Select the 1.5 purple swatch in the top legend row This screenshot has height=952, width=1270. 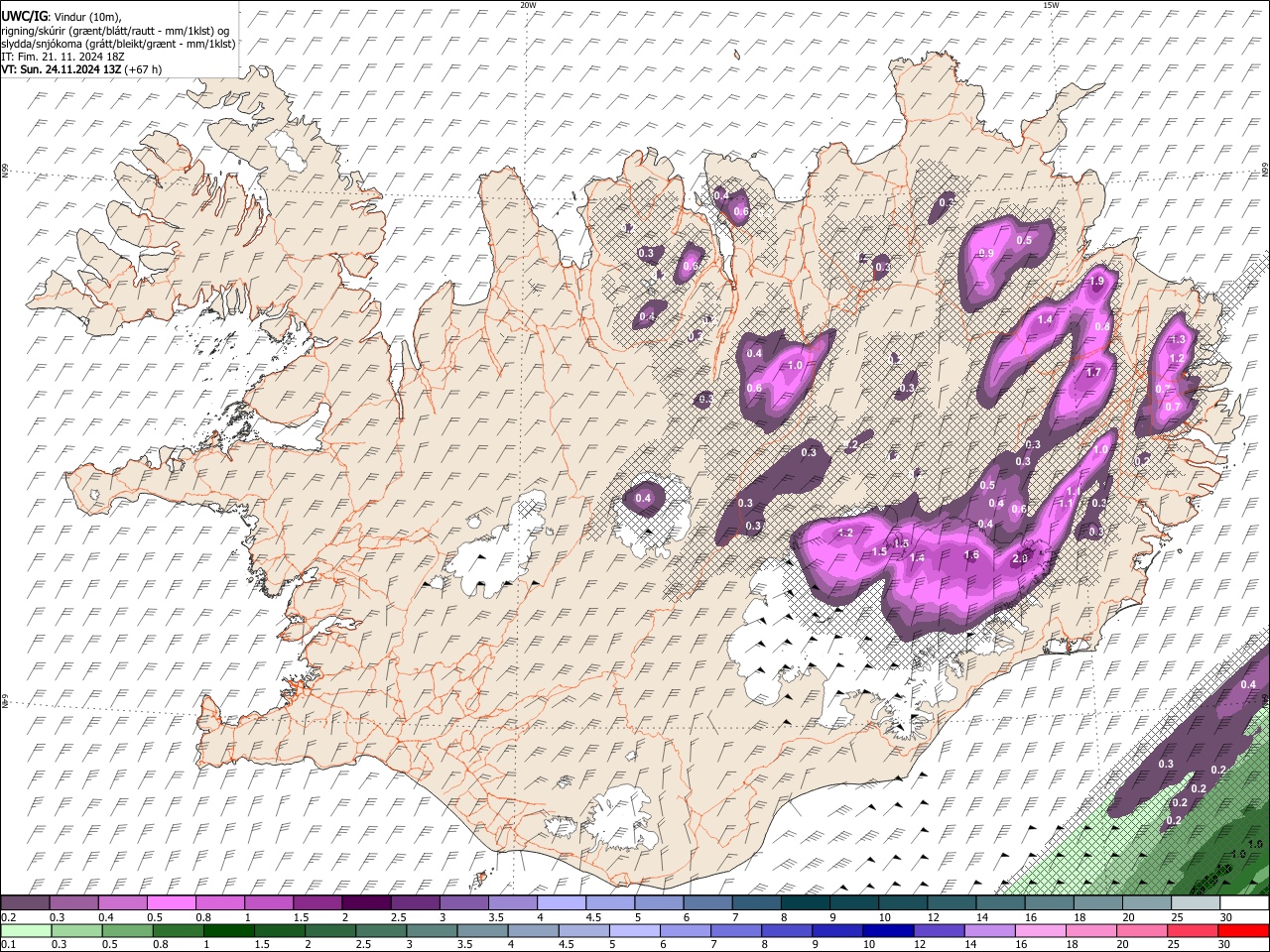(317, 903)
